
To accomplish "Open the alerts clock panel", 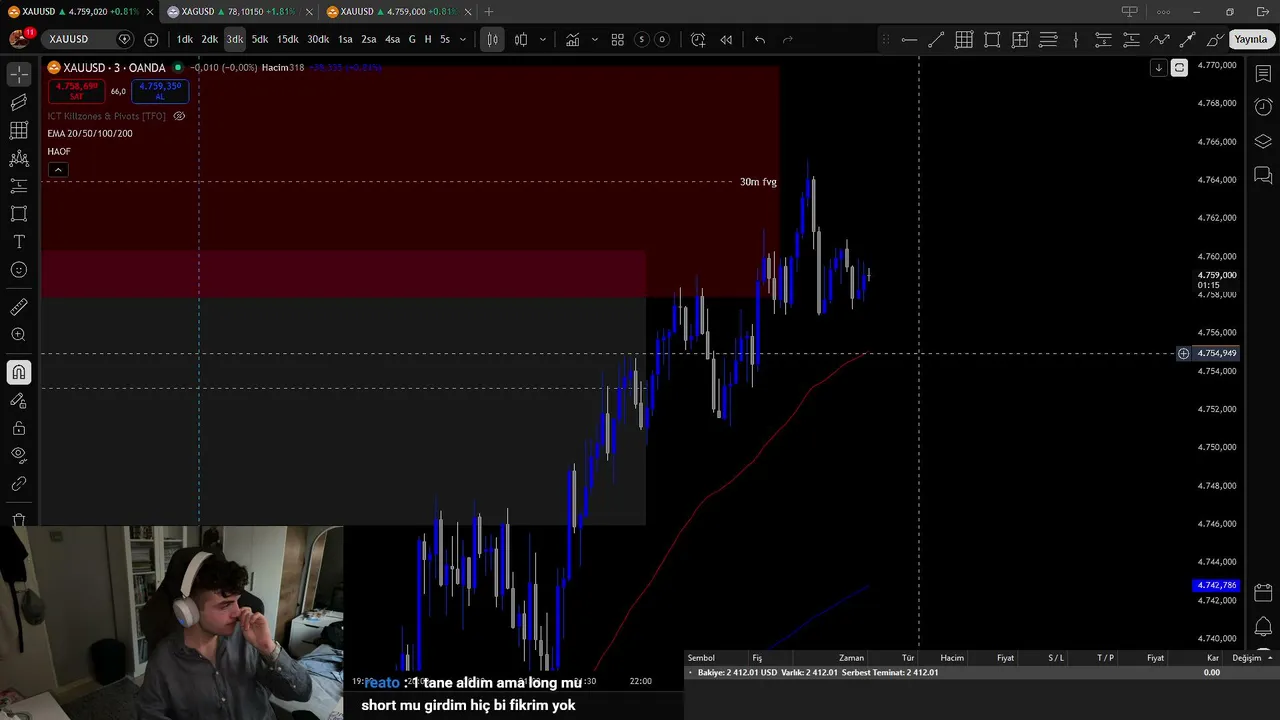I will (1263, 107).
